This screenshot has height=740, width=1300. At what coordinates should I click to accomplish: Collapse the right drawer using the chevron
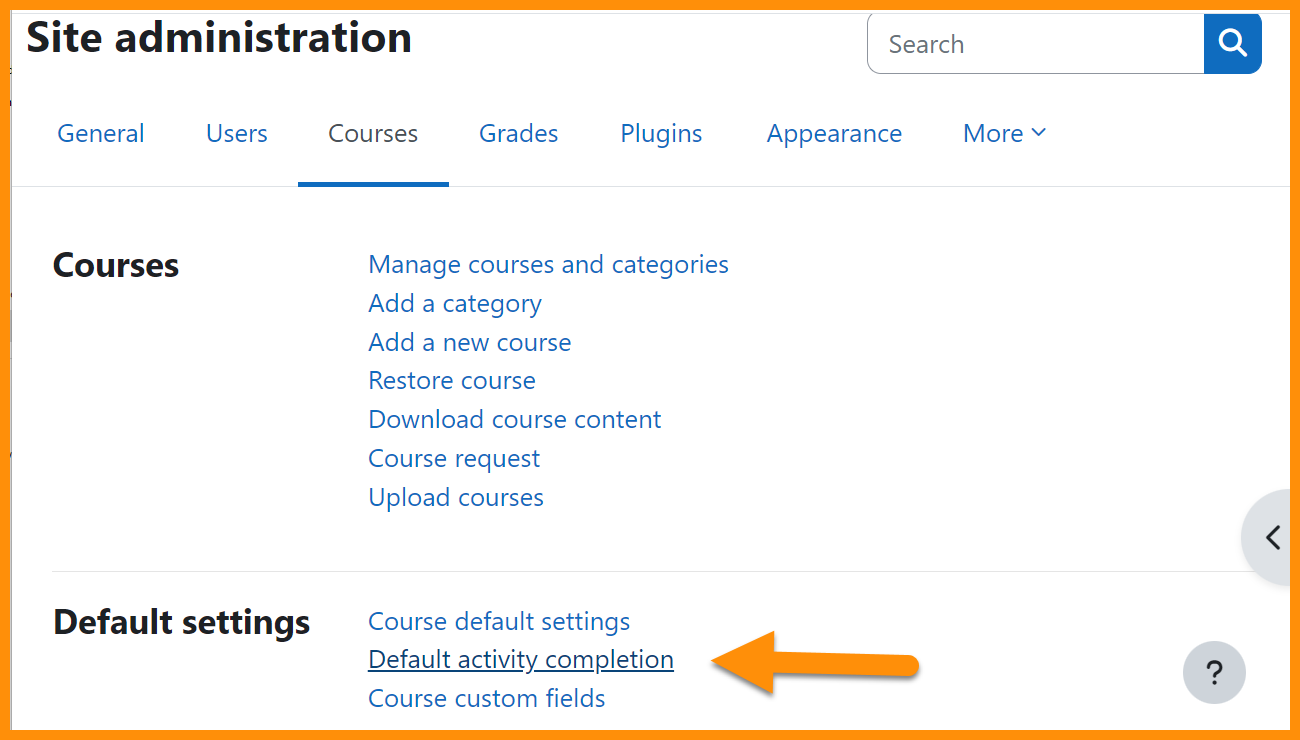(1274, 537)
